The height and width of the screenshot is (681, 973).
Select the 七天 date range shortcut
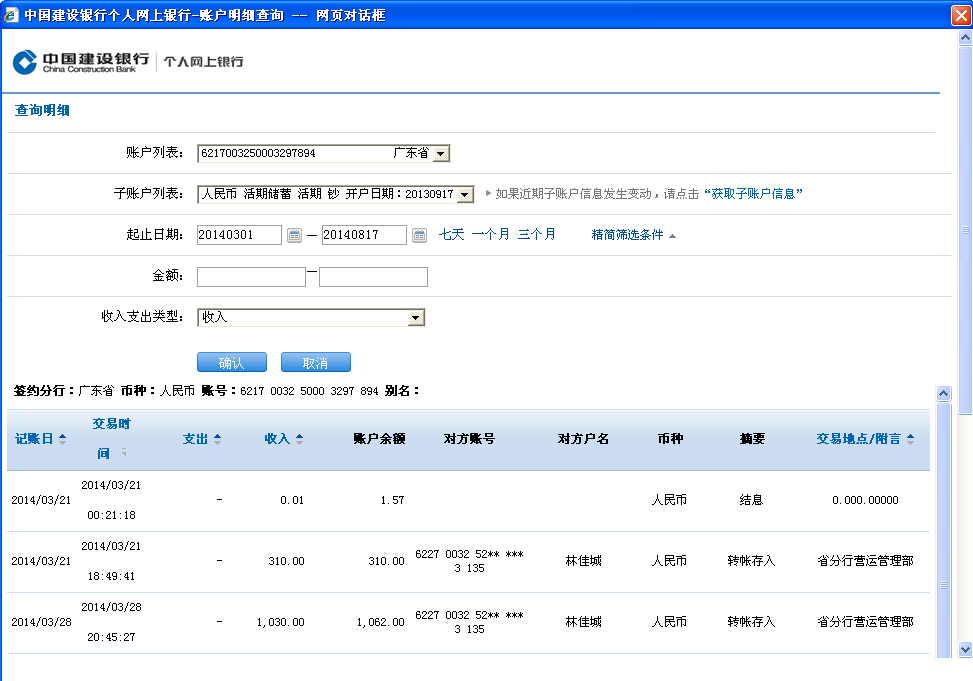451,234
